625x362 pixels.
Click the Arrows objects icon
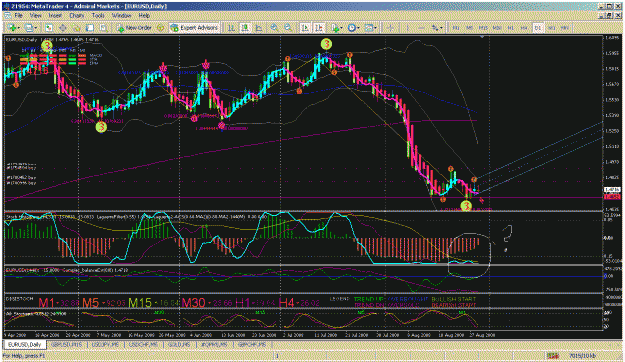(x=435, y=28)
